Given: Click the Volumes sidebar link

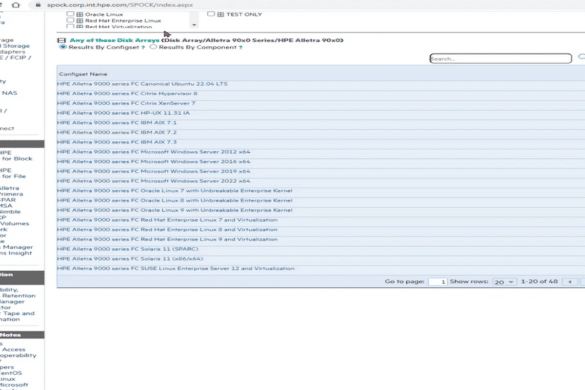Looking at the screenshot, I should coord(14,224).
